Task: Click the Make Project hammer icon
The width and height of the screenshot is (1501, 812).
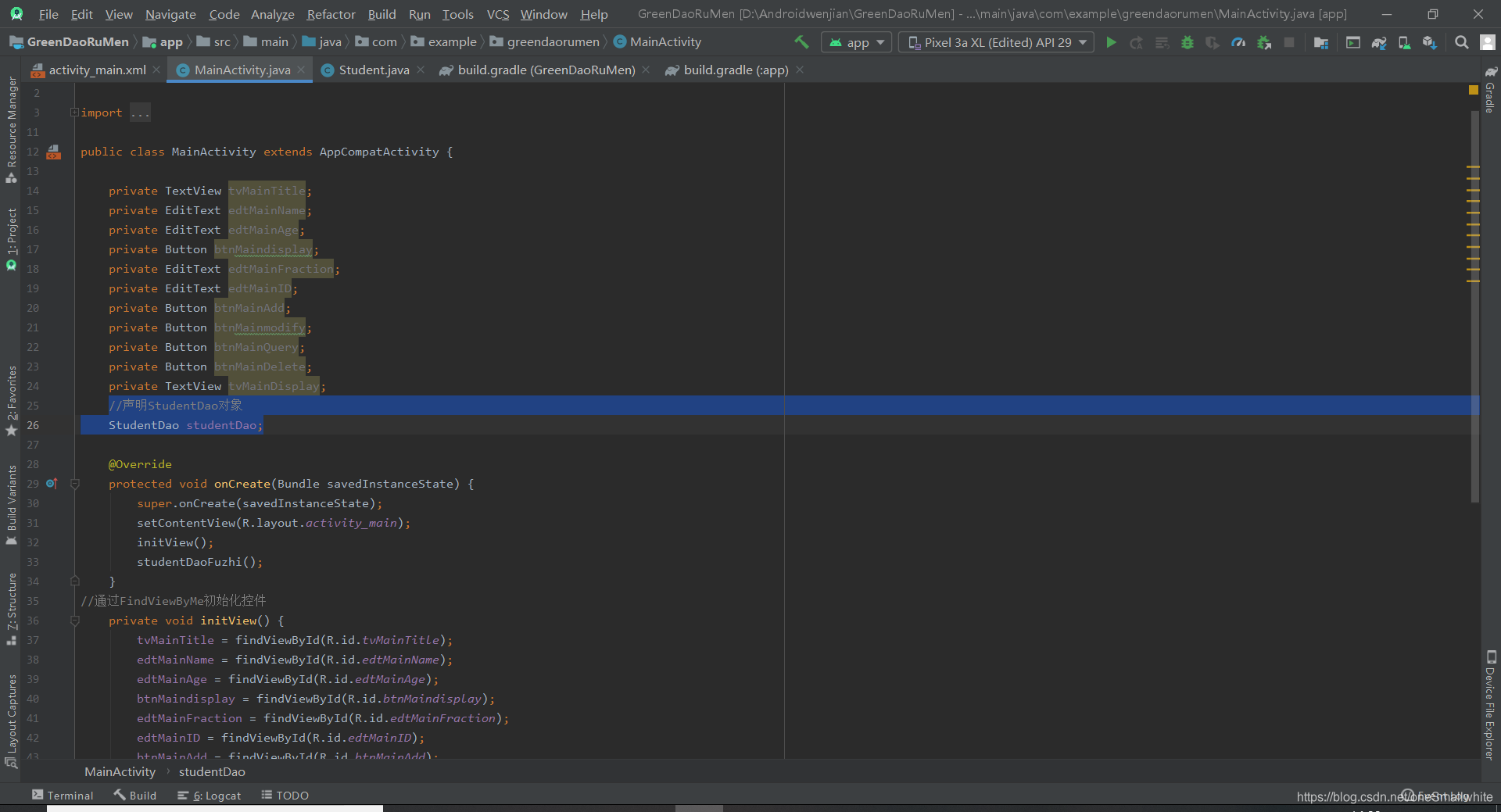Action: pyautogui.click(x=801, y=42)
